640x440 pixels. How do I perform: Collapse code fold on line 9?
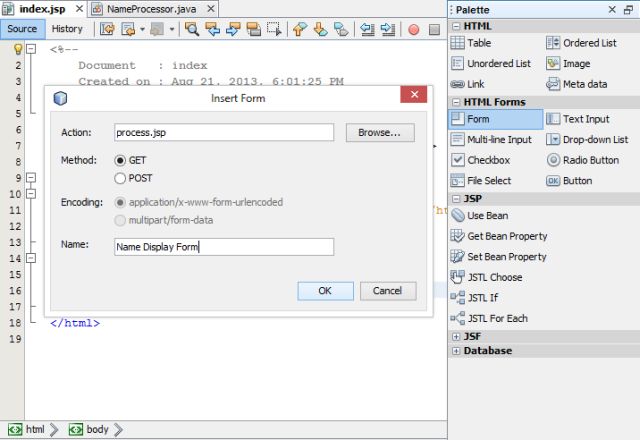point(31,178)
